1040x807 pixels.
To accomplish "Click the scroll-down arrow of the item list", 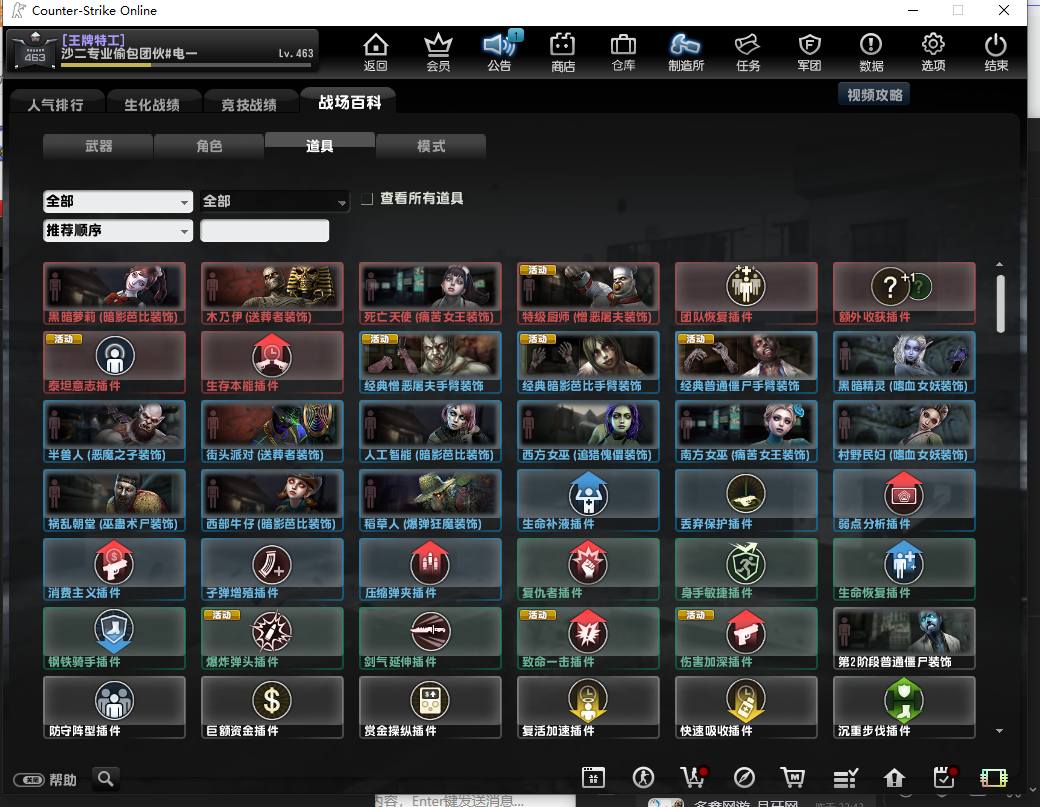I will tap(1000, 731).
